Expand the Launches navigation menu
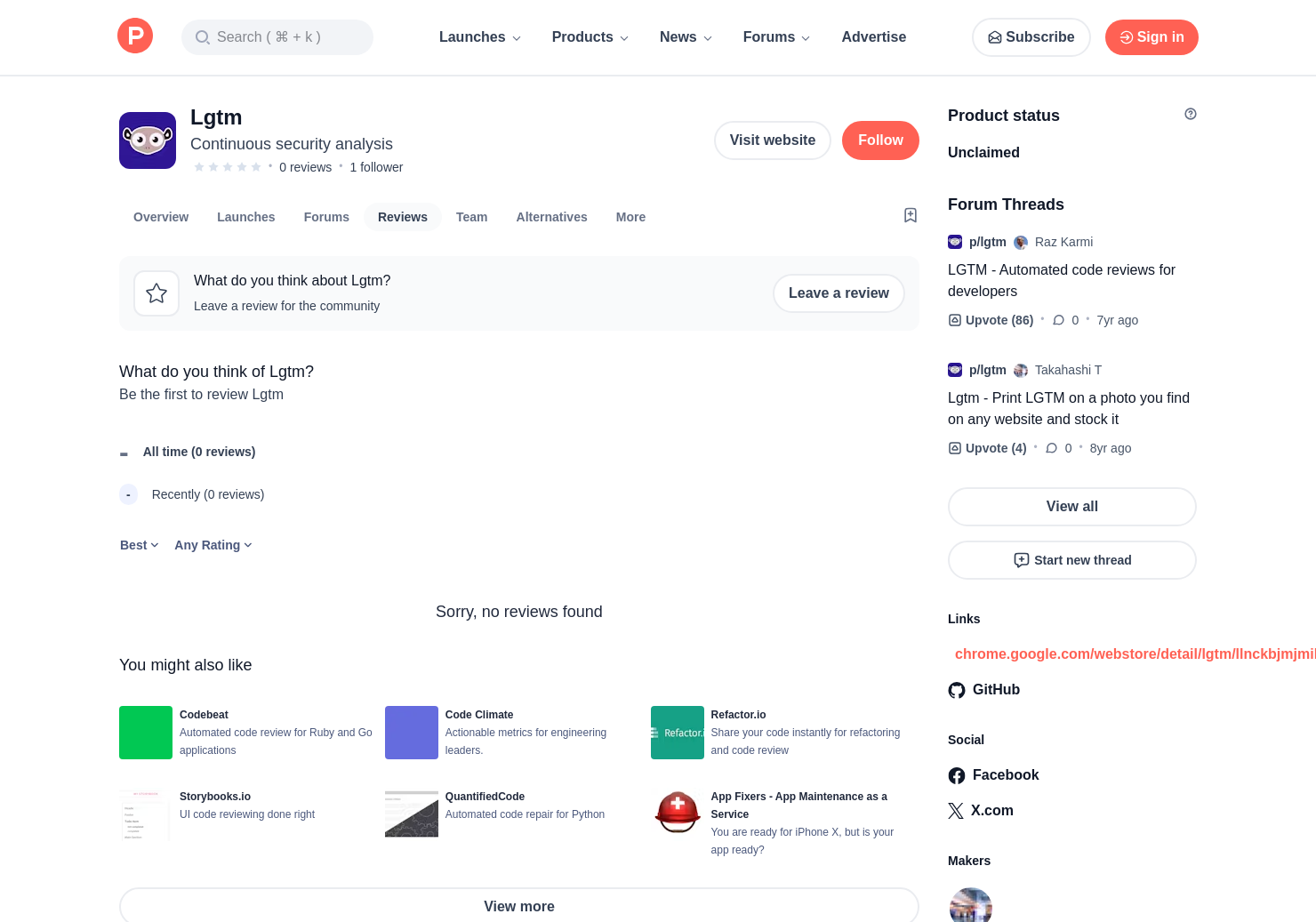The width and height of the screenshot is (1316, 922). 479,37
